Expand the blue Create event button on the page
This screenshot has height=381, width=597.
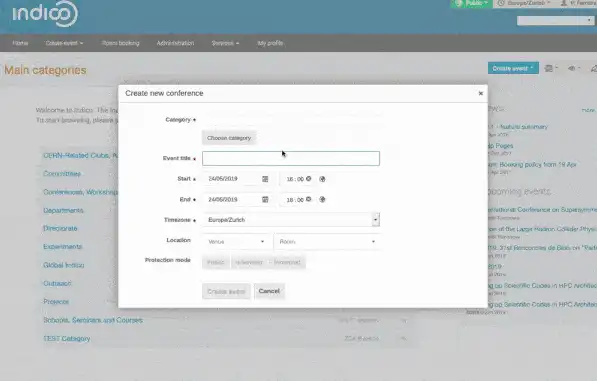click(513, 69)
